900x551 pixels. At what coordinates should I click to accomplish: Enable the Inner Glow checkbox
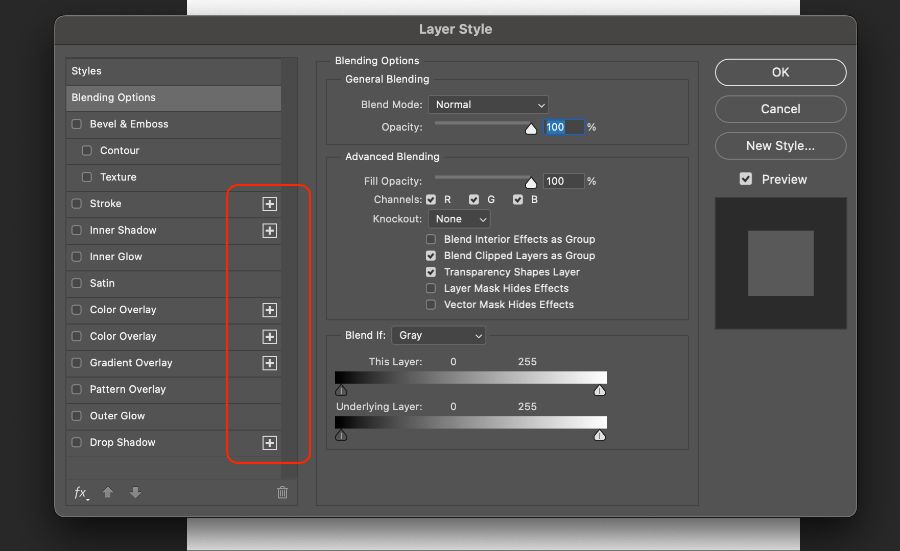(x=76, y=257)
